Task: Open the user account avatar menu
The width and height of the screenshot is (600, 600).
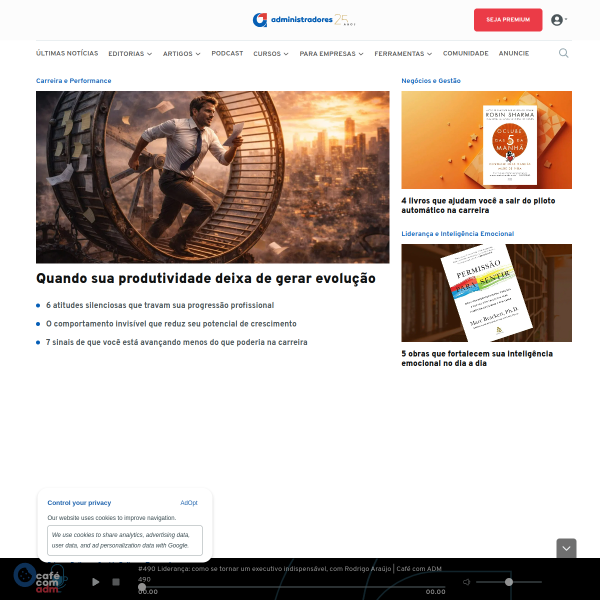Action: (557, 20)
